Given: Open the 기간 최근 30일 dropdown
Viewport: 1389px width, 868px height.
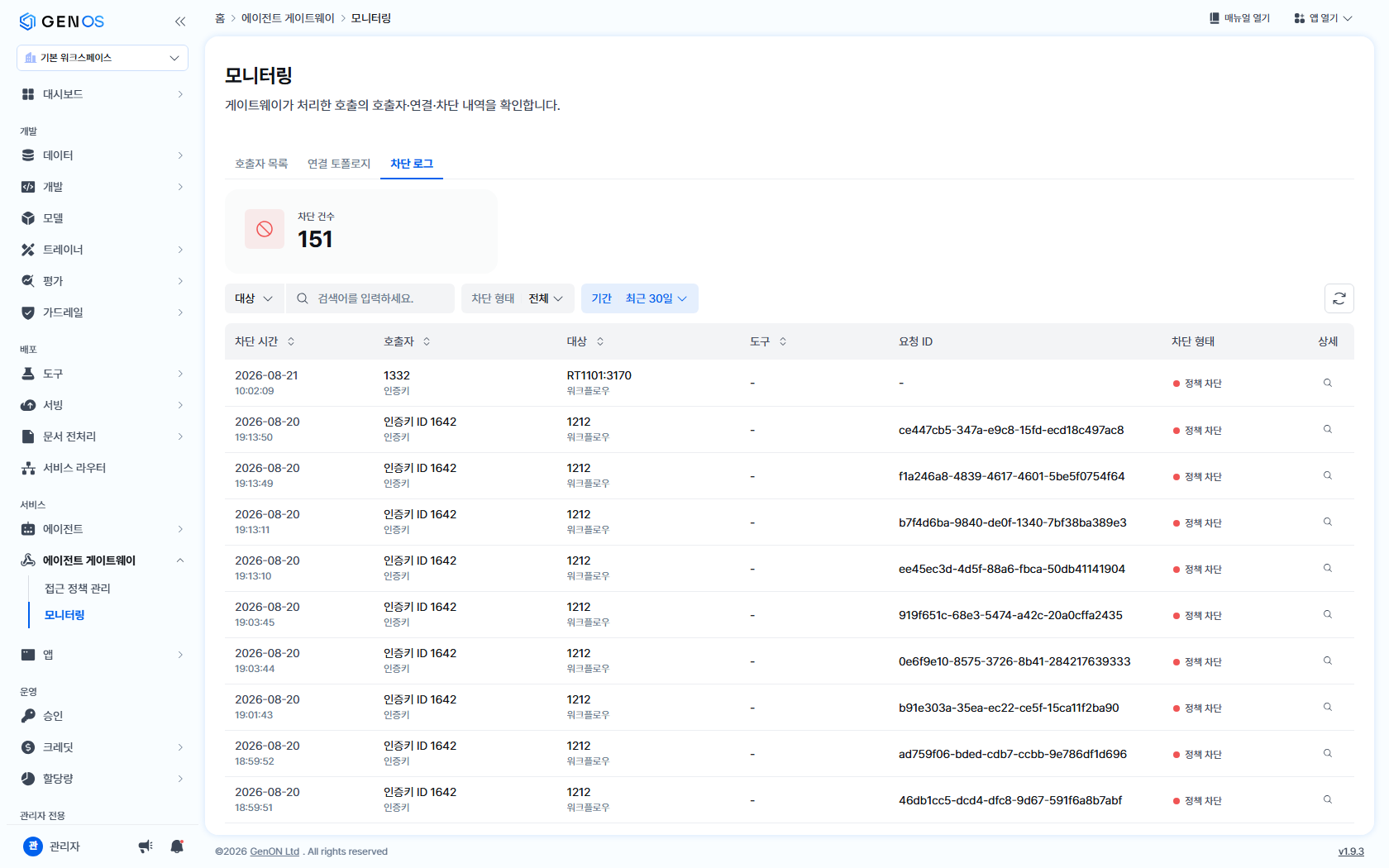Looking at the screenshot, I should click(640, 298).
